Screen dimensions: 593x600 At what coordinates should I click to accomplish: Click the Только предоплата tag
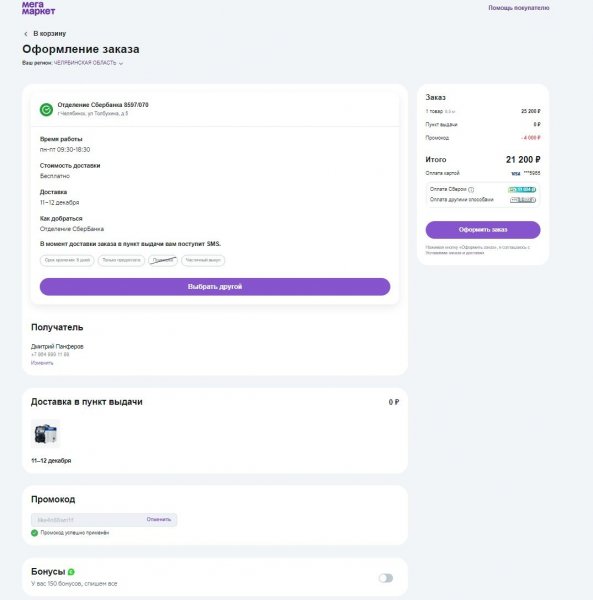[121, 260]
